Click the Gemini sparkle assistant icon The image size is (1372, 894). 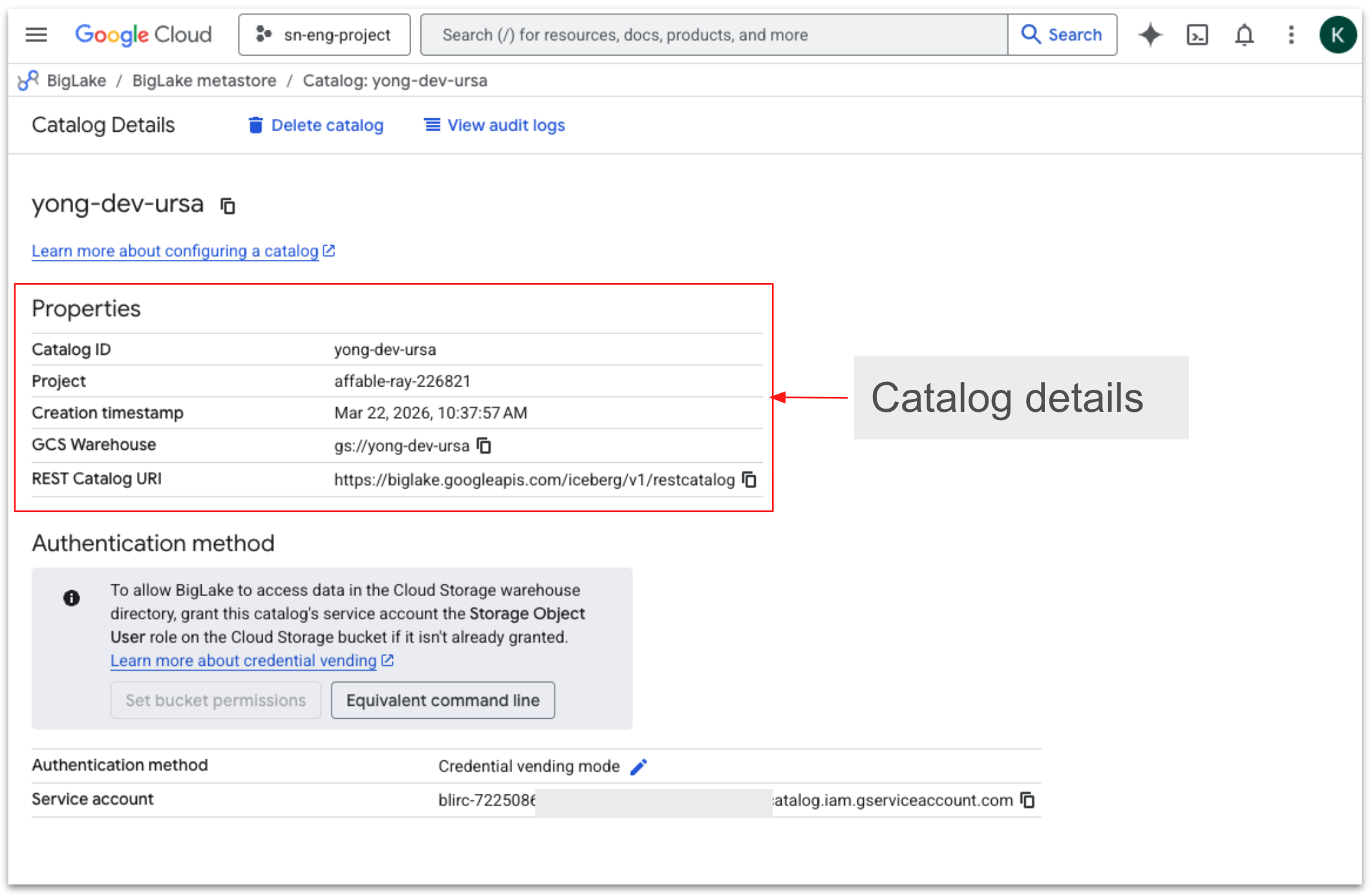coord(1150,34)
